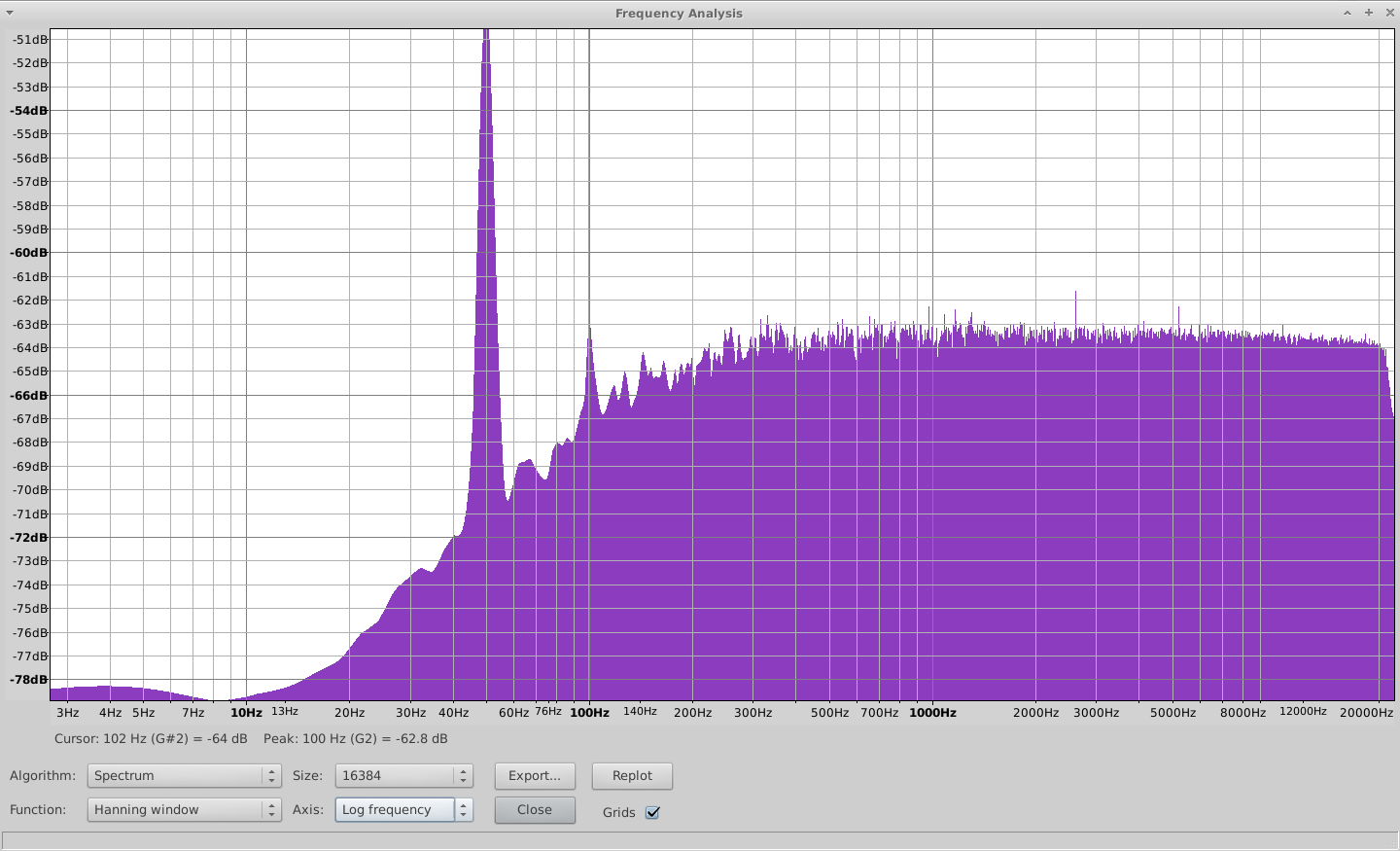
Task: Click the 10Hz axis label
Action: click(246, 713)
